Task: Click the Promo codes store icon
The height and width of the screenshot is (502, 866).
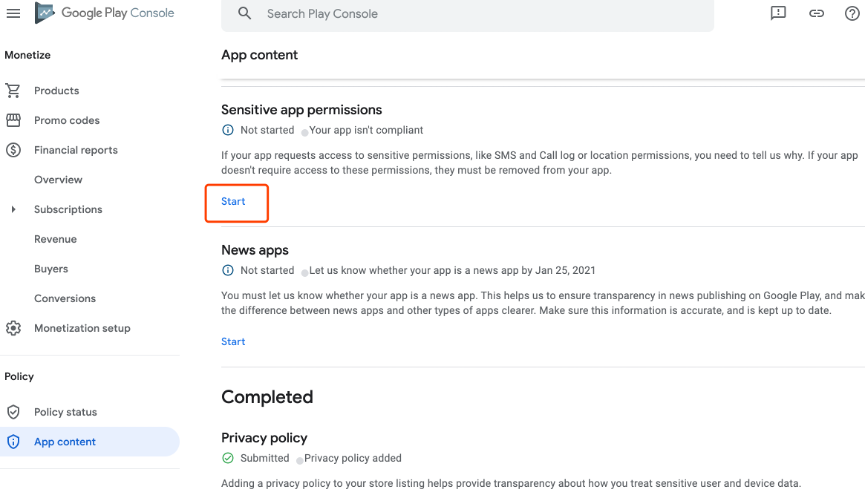Action: (13, 120)
